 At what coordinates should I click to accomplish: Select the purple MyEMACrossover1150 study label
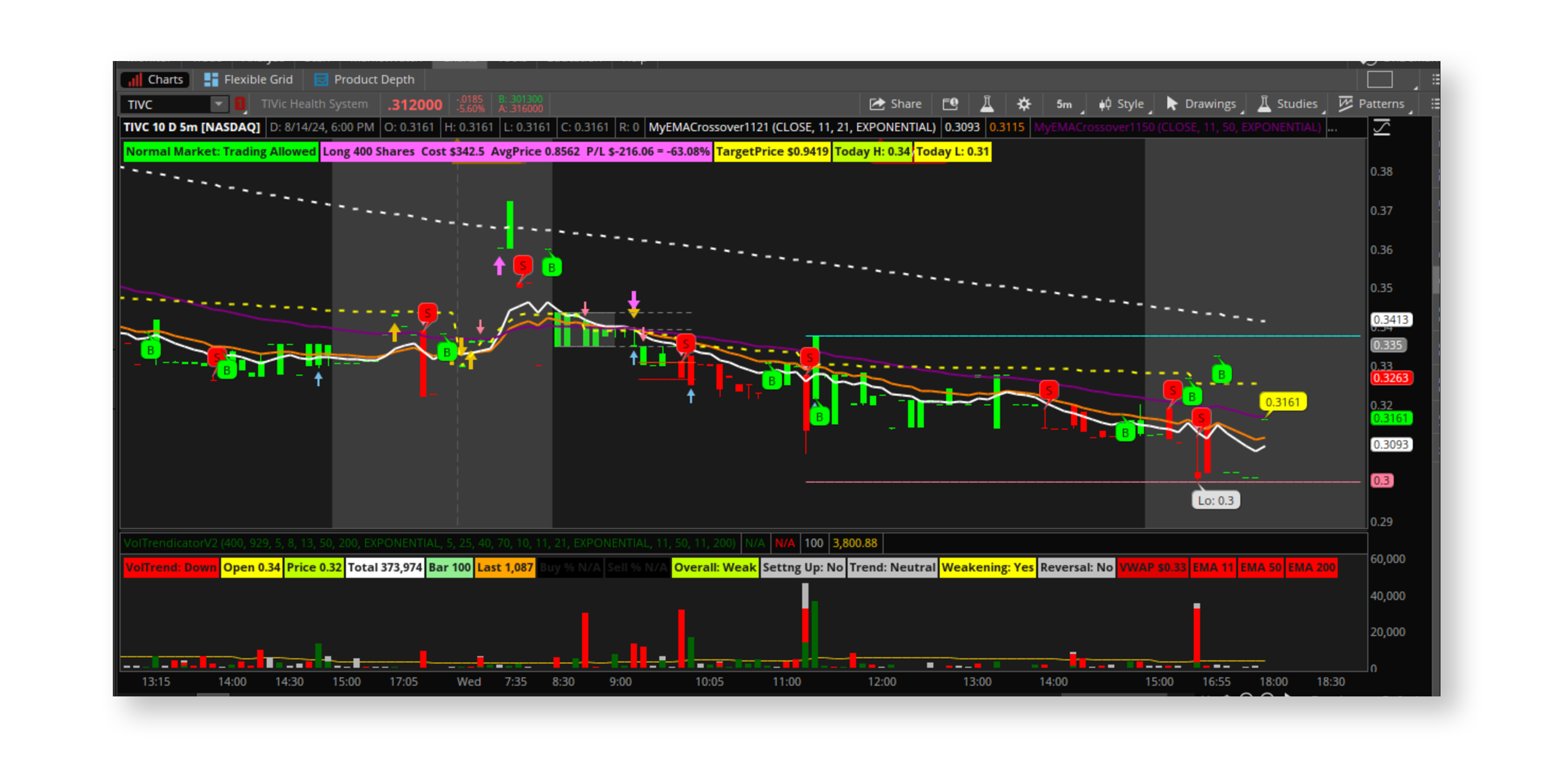1177,128
